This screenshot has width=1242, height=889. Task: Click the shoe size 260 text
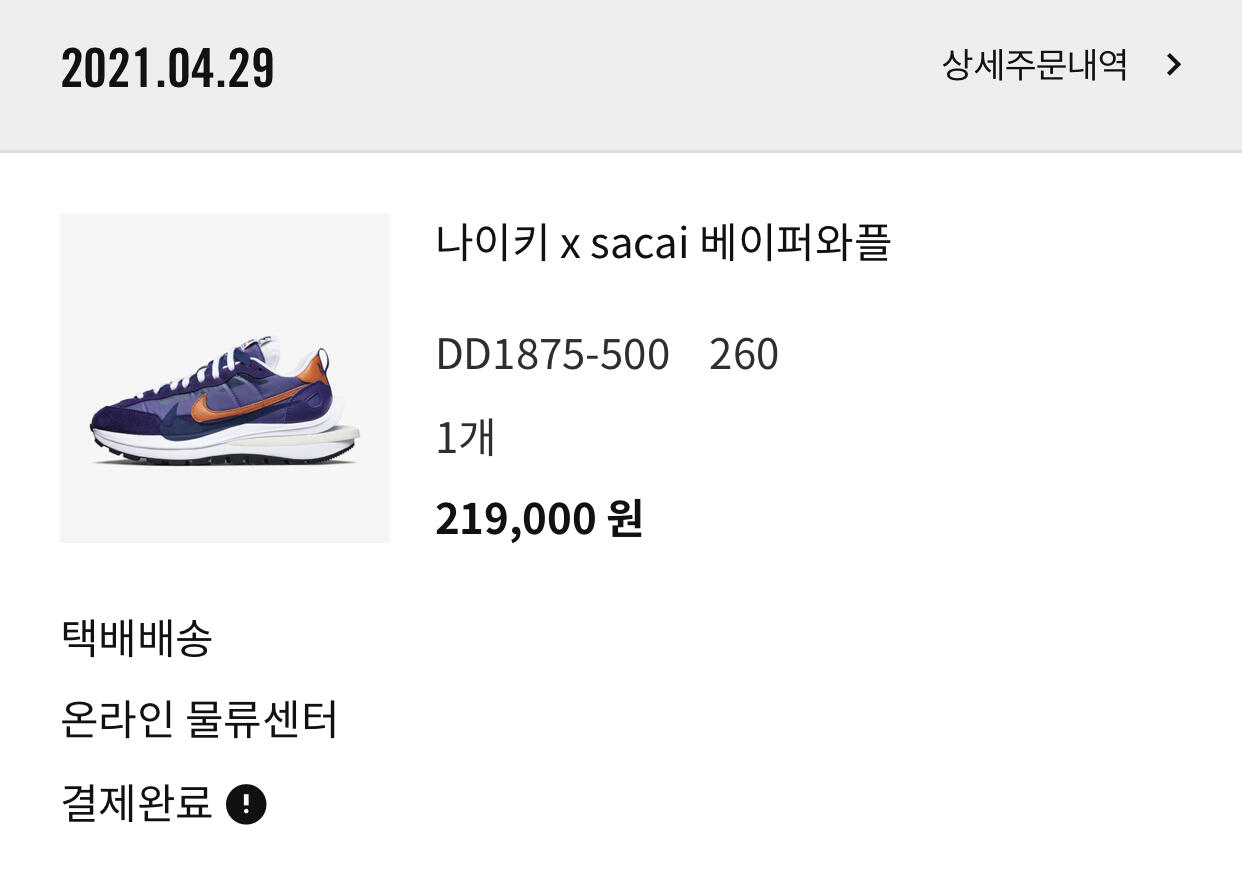click(x=743, y=355)
